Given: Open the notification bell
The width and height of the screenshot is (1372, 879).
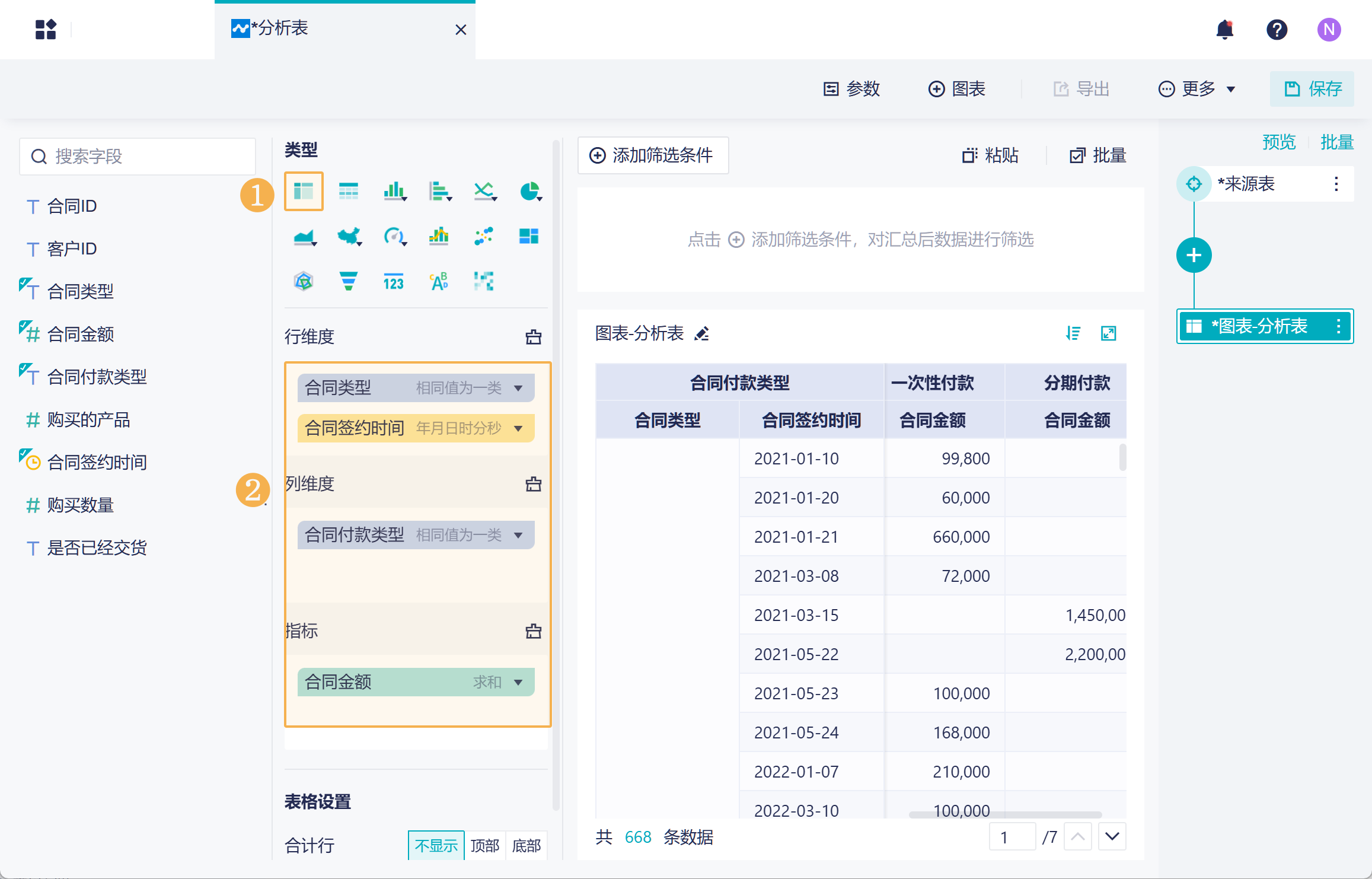Looking at the screenshot, I should pyautogui.click(x=1224, y=29).
